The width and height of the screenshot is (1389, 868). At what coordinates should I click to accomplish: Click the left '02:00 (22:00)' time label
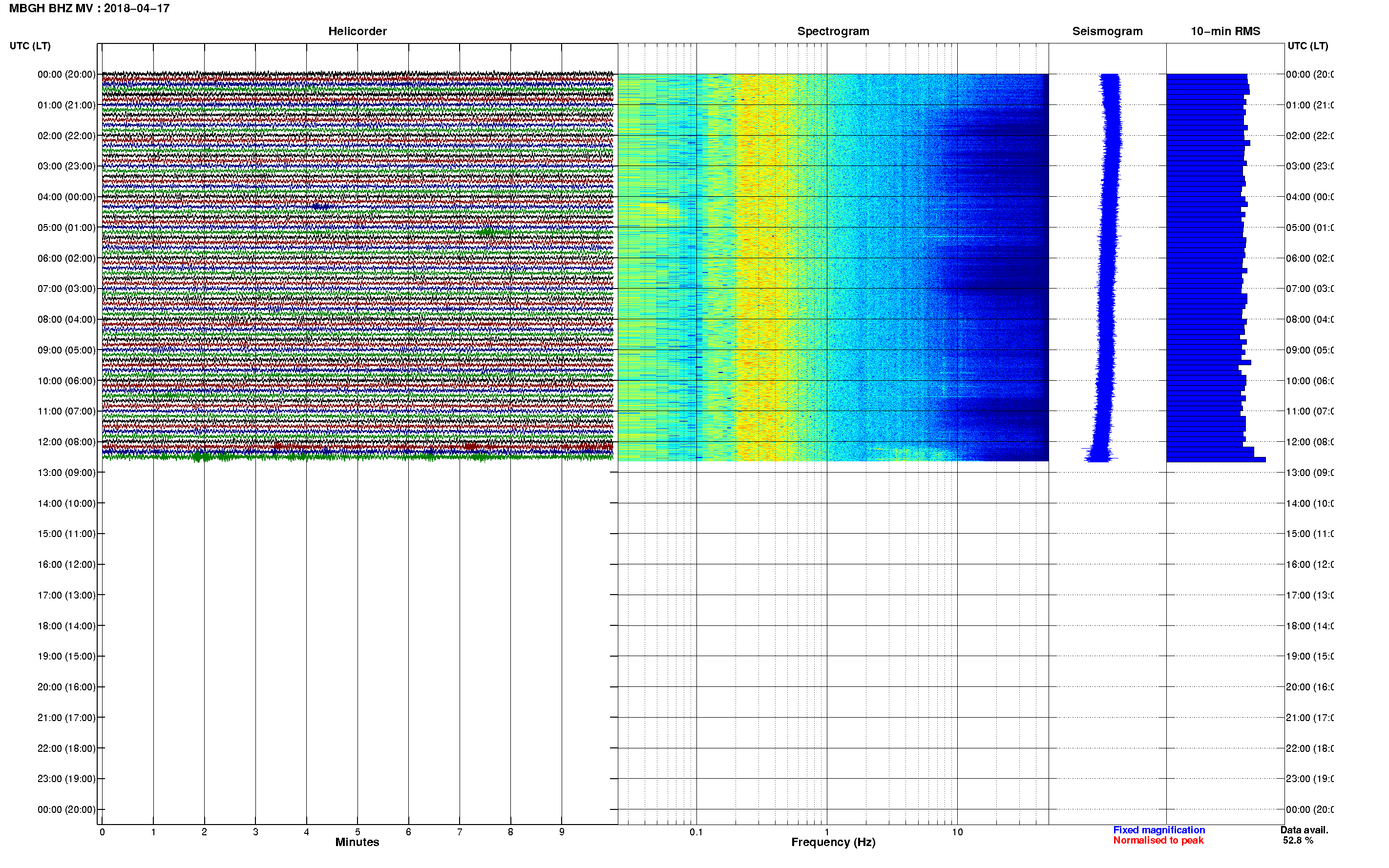[x=66, y=136]
